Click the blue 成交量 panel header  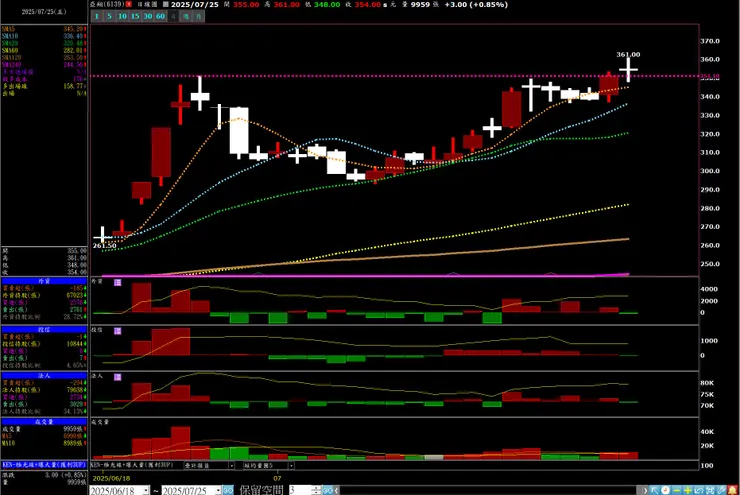44,422
